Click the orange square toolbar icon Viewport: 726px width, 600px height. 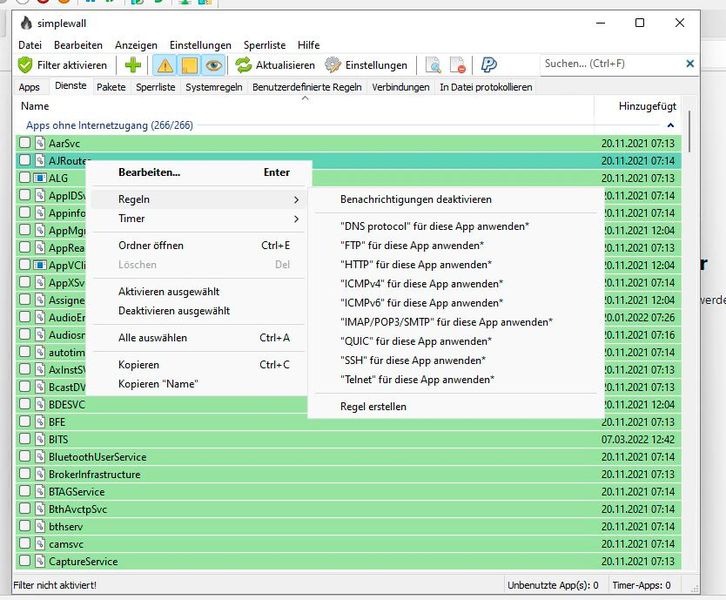coord(188,65)
